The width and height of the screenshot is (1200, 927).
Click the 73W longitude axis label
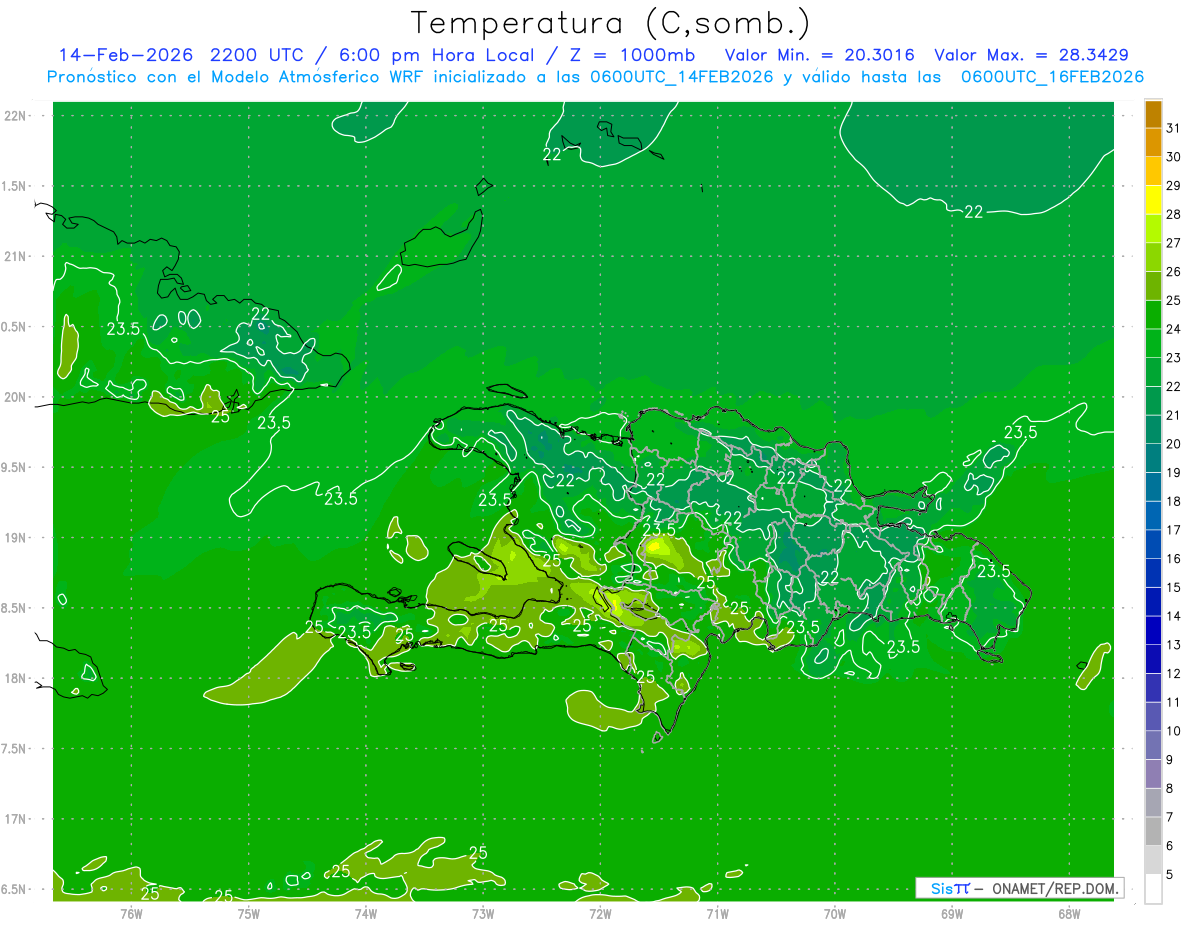(x=483, y=913)
